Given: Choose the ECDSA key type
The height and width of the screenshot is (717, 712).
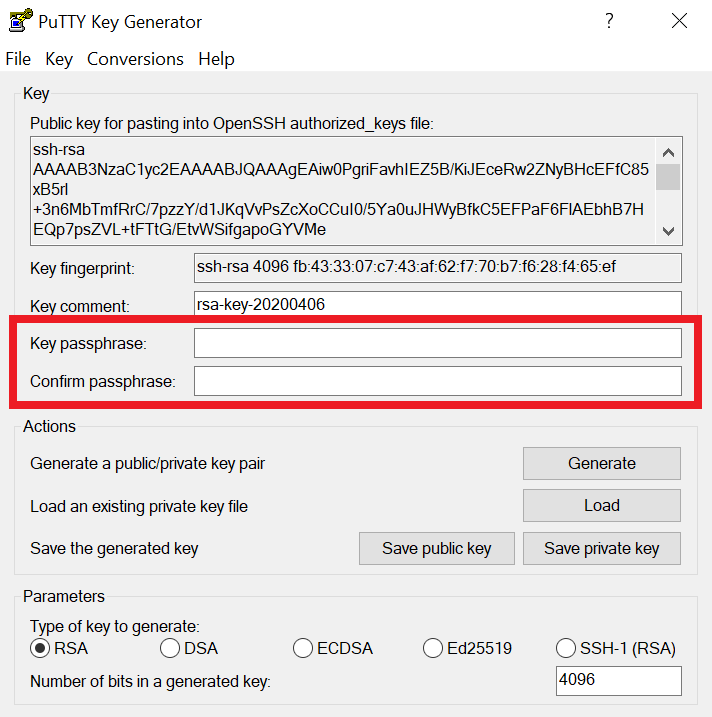Looking at the screenshot, I should [x=303, y=648].
